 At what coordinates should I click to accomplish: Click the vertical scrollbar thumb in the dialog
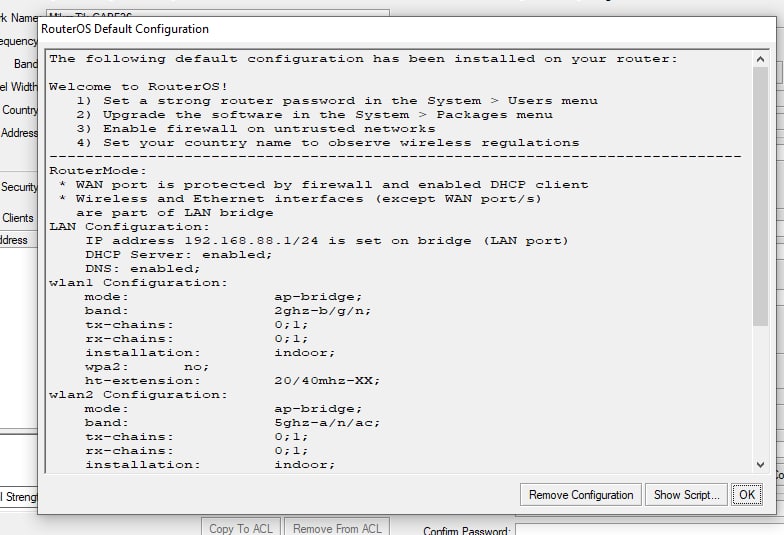(x=760, y=196)
